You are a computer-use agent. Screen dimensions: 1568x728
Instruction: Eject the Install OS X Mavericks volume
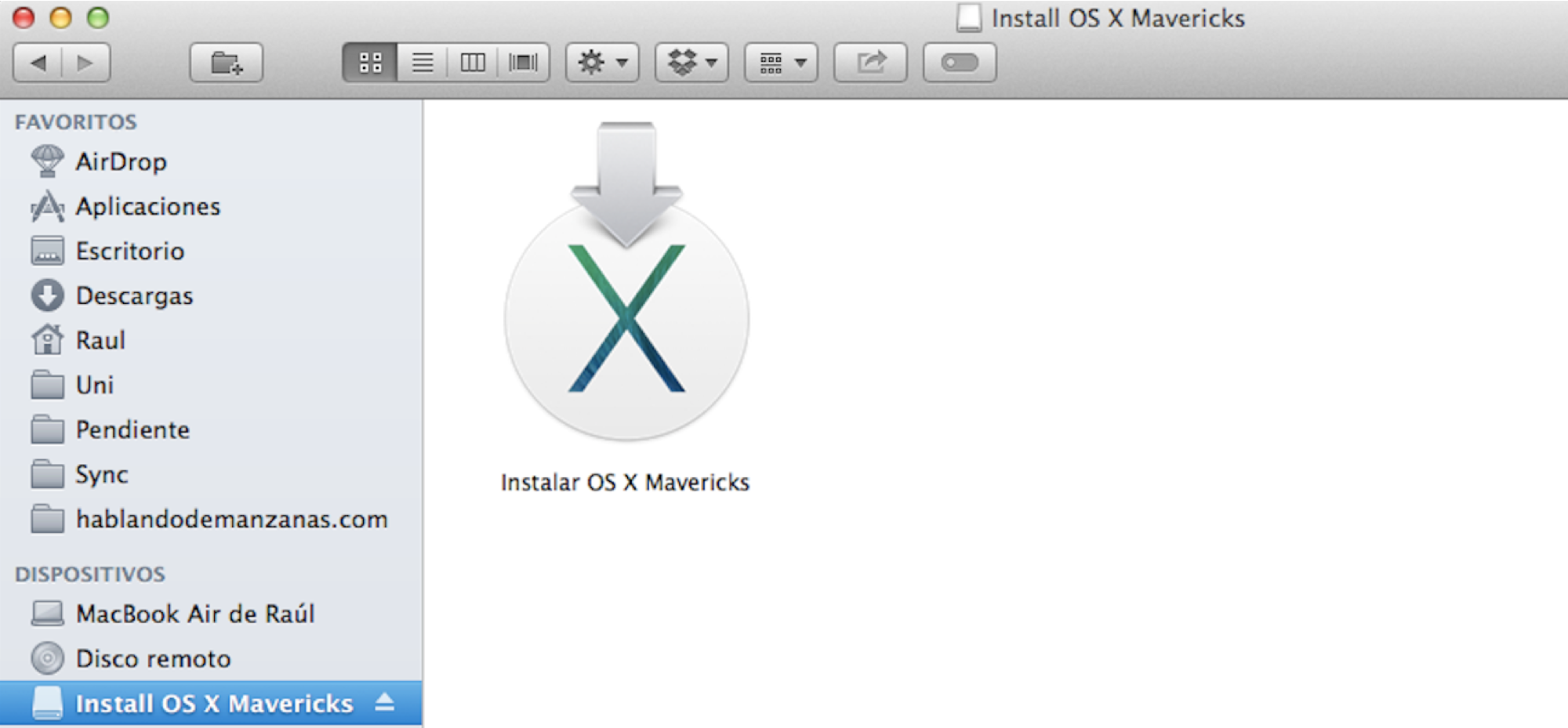384,702
